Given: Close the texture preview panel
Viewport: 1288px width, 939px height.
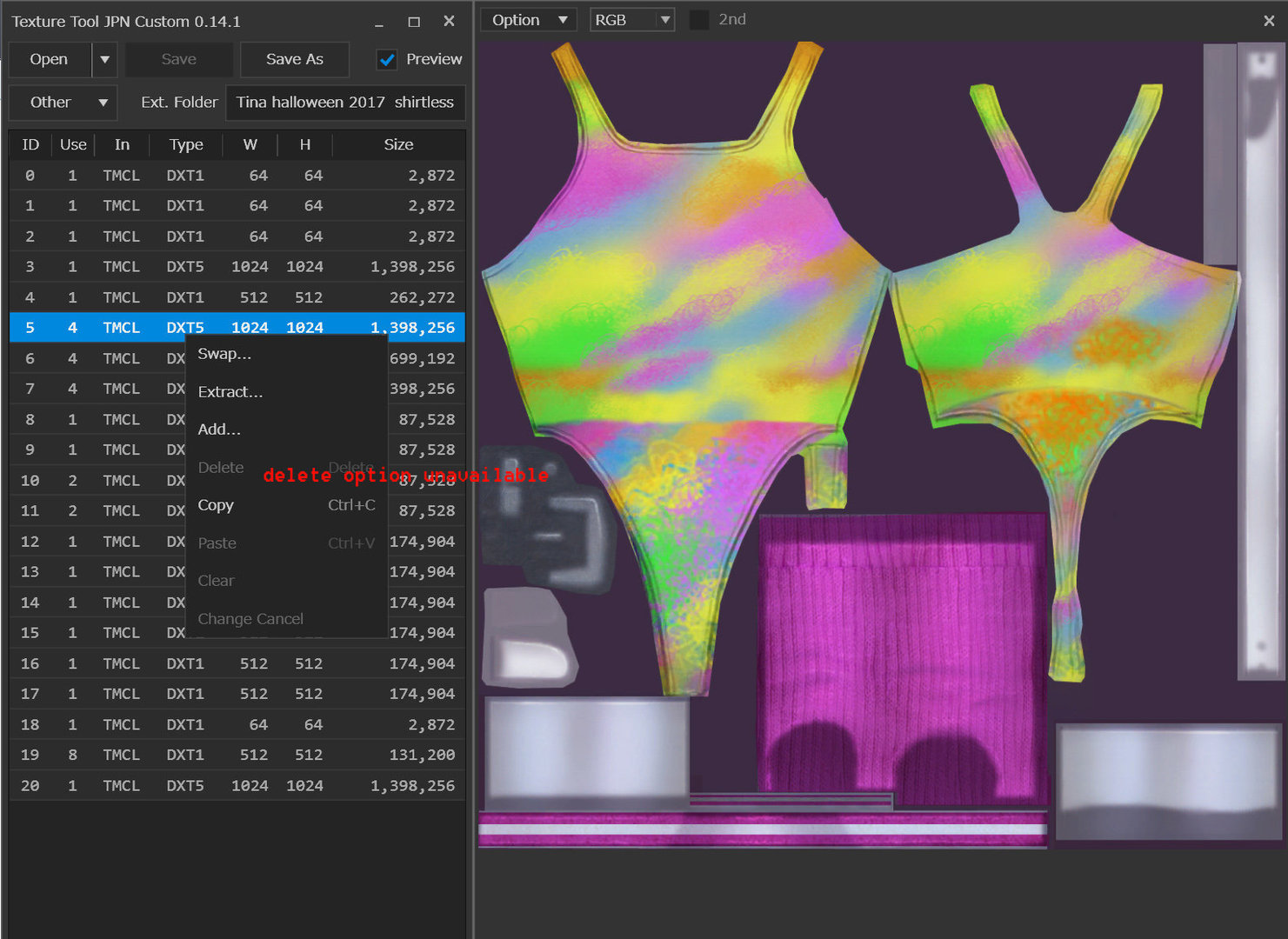Looking at the screenshot, I should click(1269, 21).
